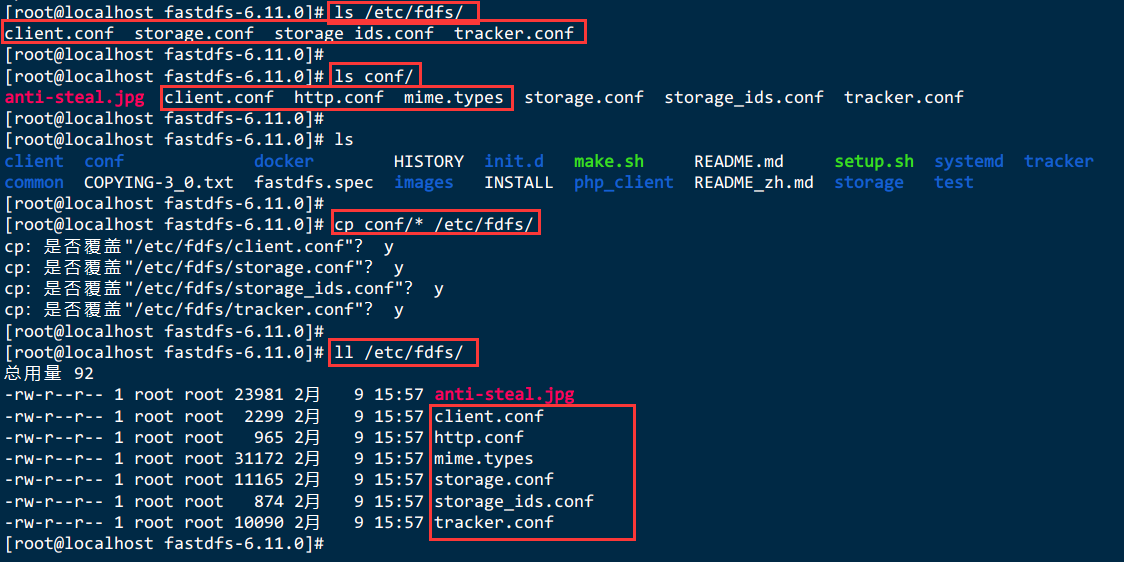The width and height of the screenshot is (1124, 562).
Task: Click the overwrite prompt for storage.conf
Action: pos(204,267)
